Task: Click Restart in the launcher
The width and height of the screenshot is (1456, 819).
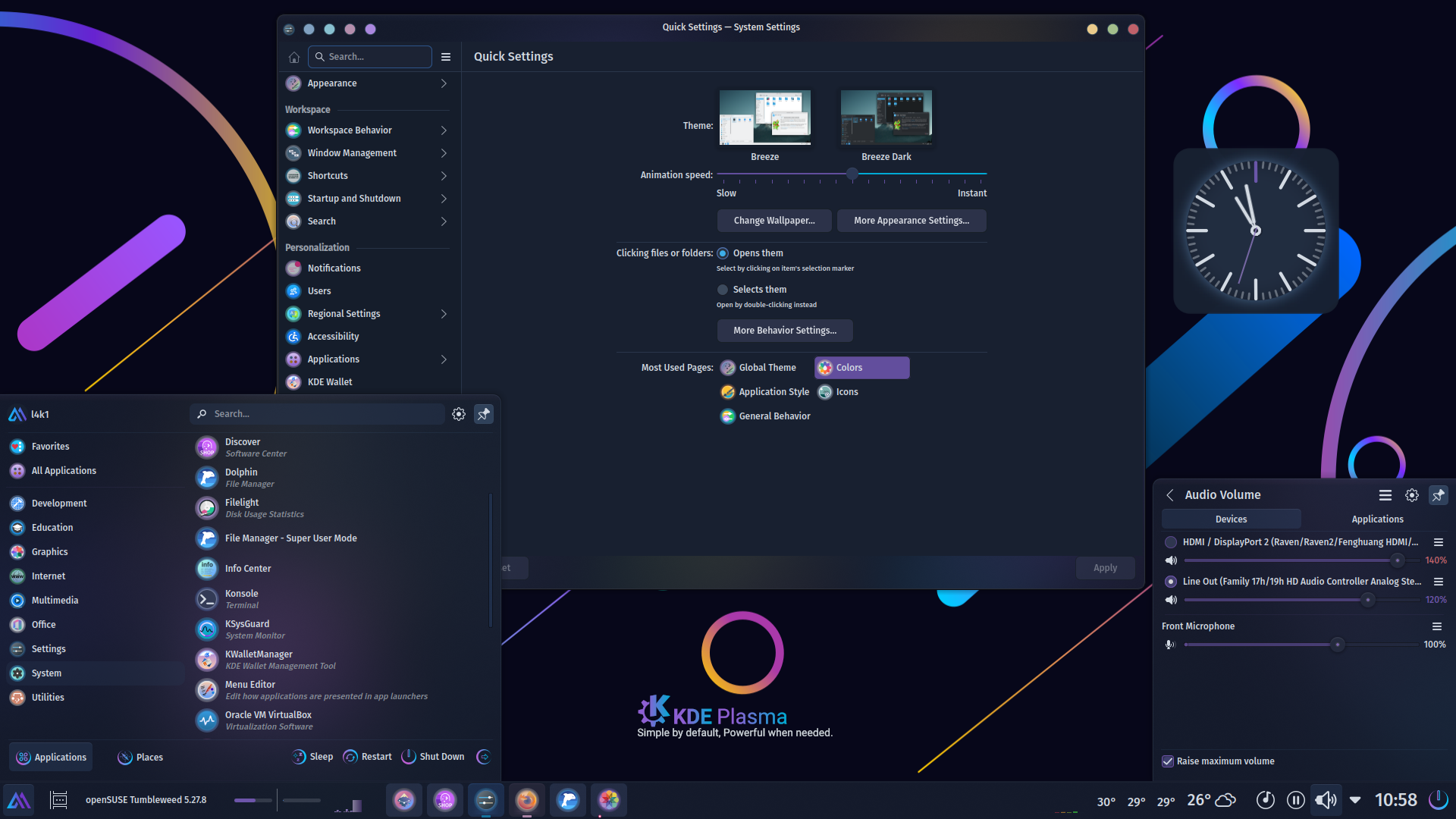Action: [368, 757]
